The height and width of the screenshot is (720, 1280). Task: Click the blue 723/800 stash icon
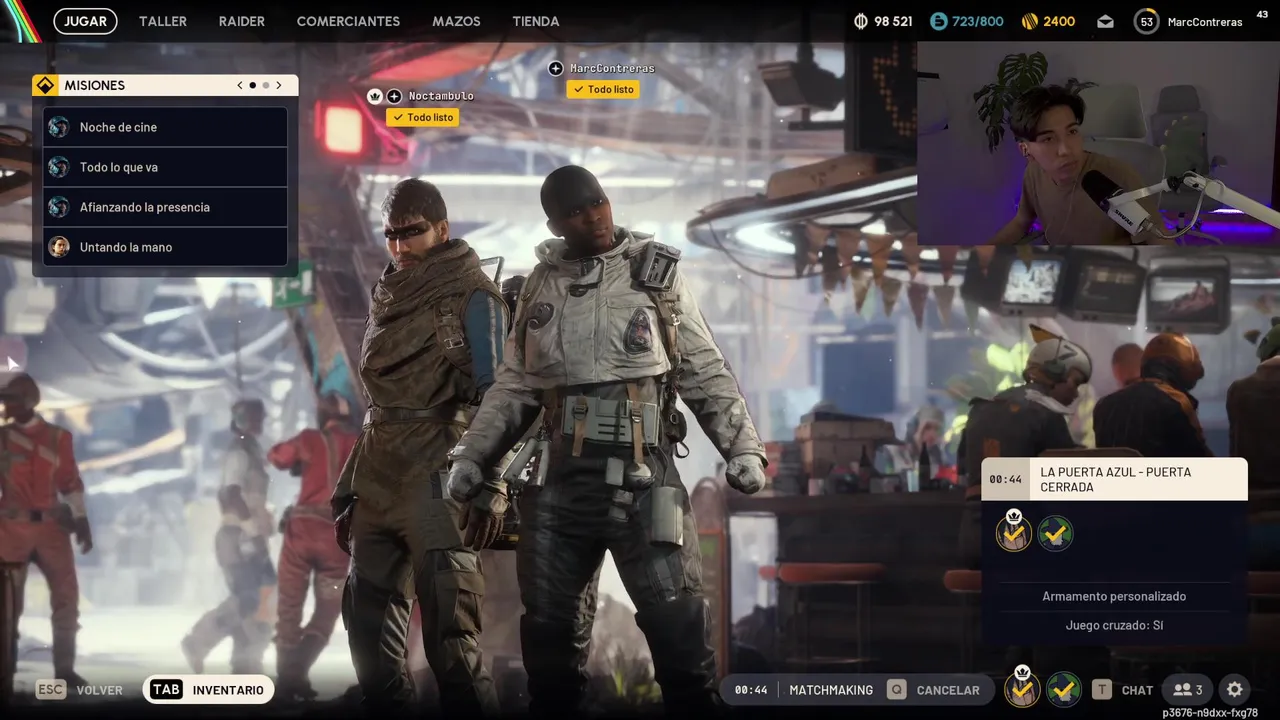tap(938, 21)
